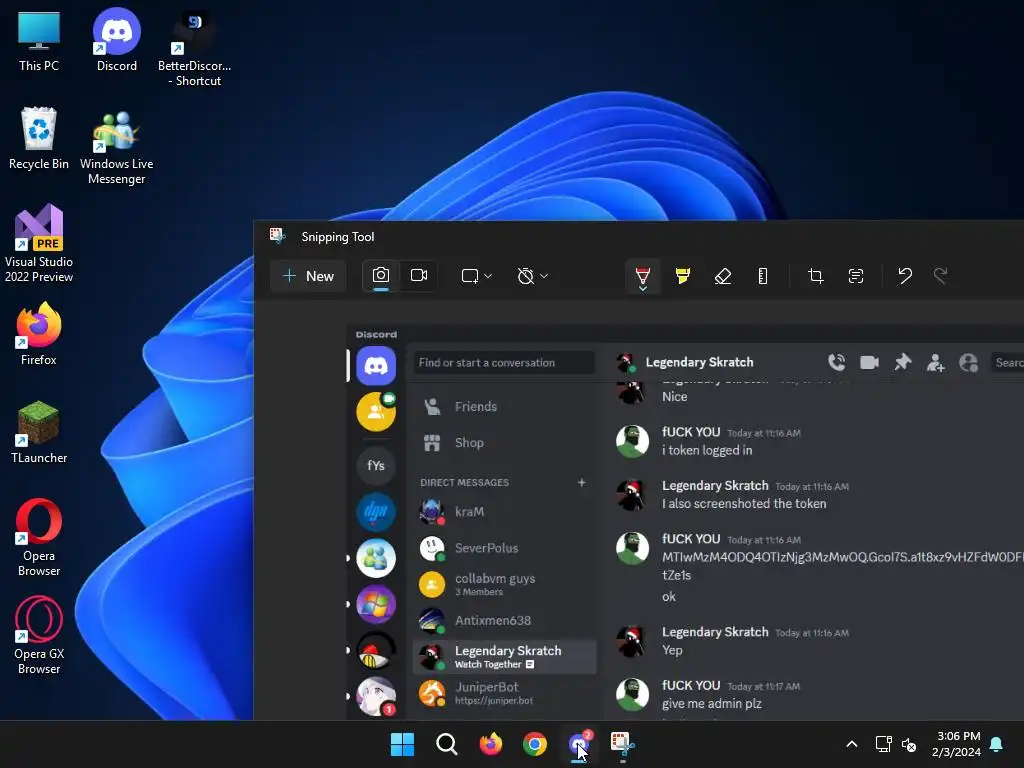Select Legendary Skratch conversation in DM list
Viewport: 1024px width, 768px height.
(x=504, y=656)
